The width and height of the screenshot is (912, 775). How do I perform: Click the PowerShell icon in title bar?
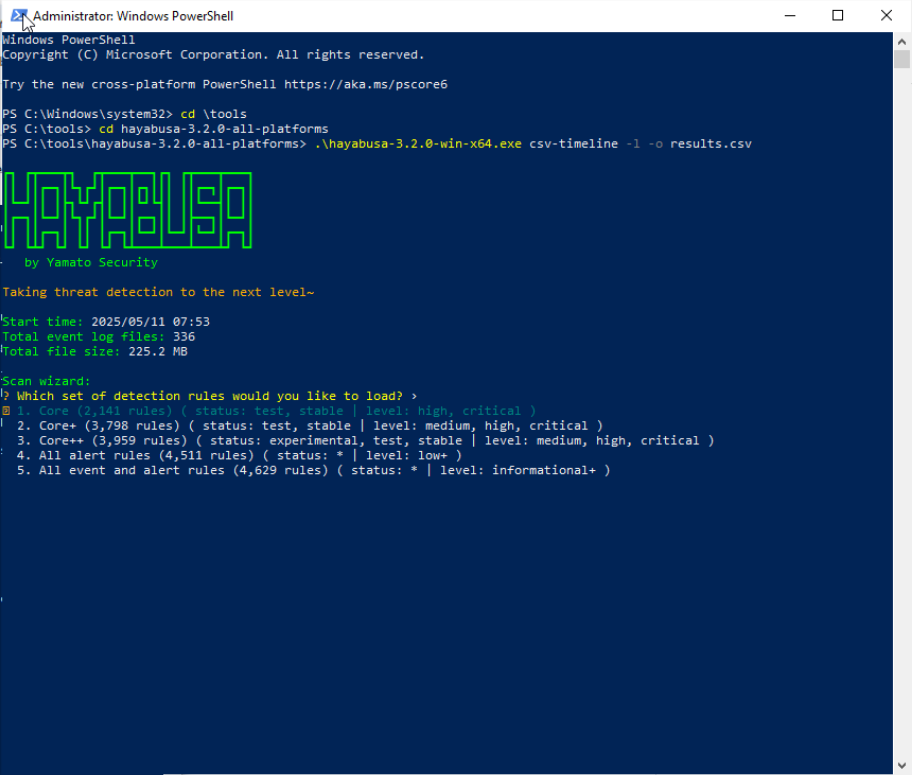[x=18, y=15]
